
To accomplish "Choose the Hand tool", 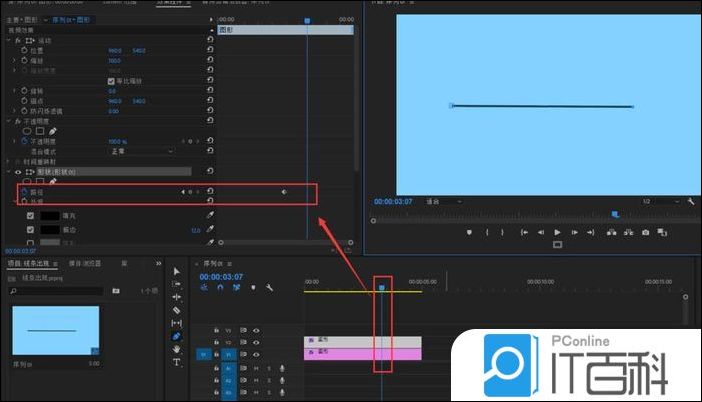I will 177,349.
